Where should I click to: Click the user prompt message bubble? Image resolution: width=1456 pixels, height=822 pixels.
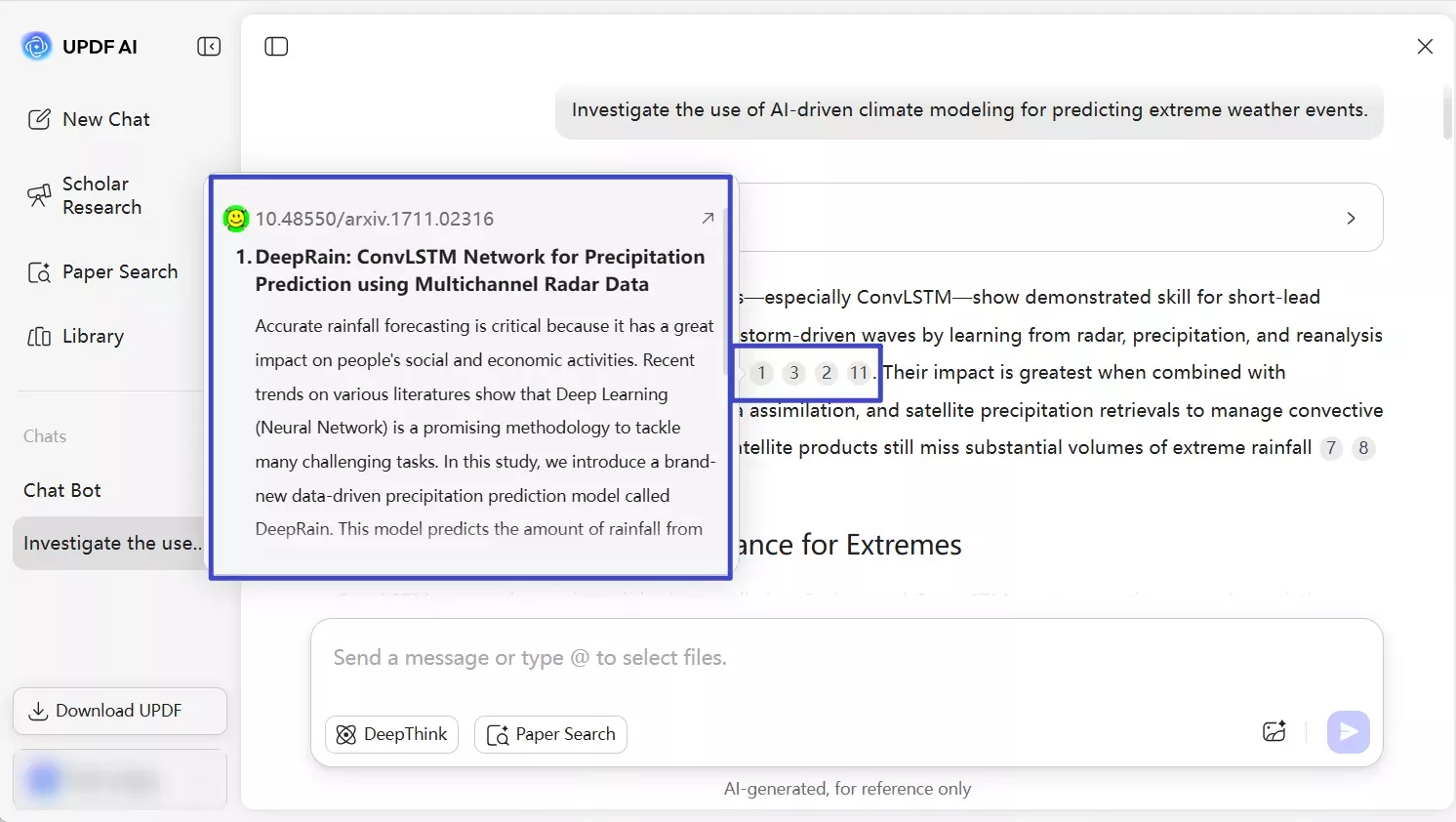coord(969,110)
